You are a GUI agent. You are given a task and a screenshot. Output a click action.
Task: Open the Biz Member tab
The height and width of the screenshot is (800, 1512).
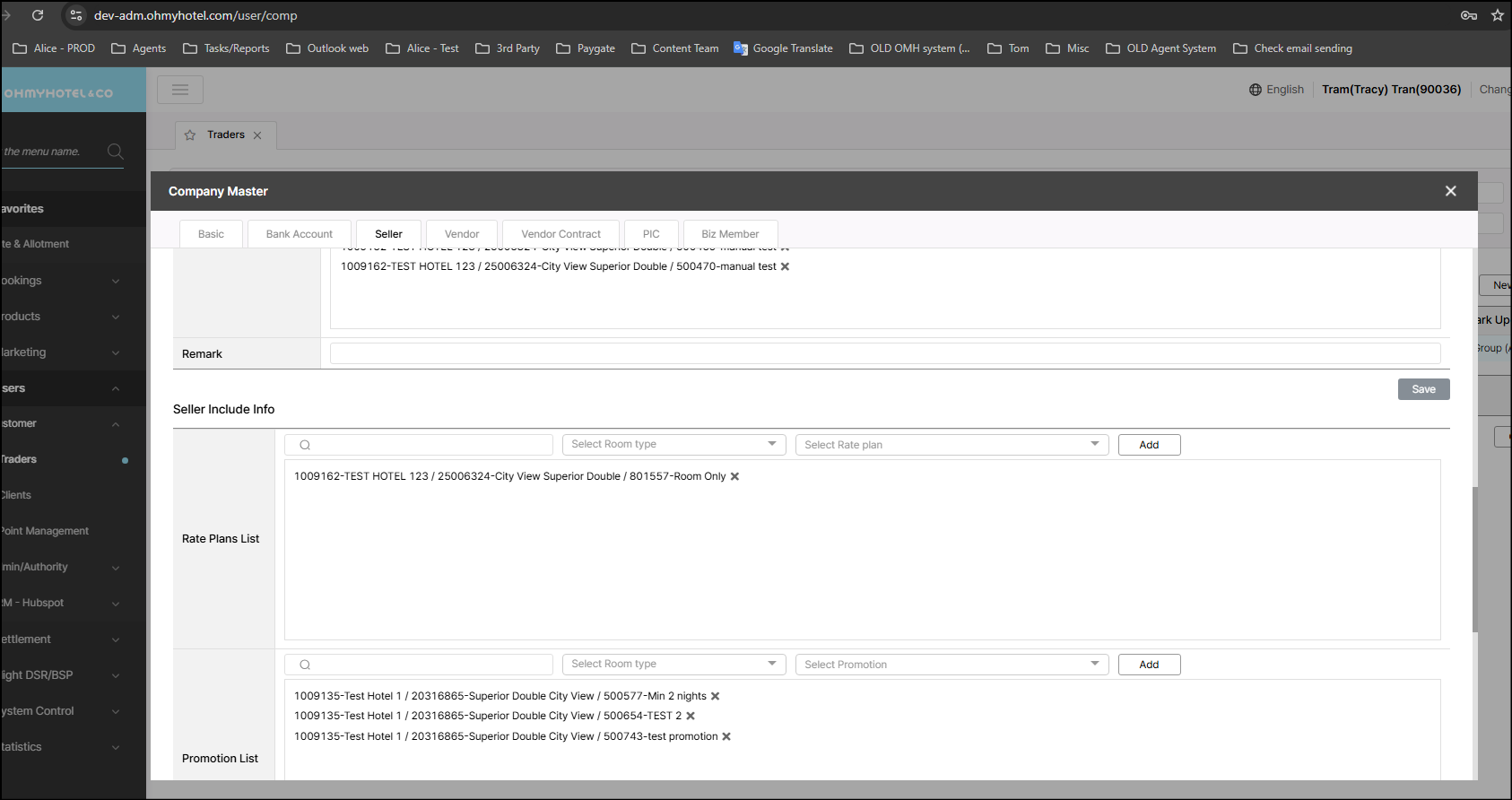(x=730, y=234)
